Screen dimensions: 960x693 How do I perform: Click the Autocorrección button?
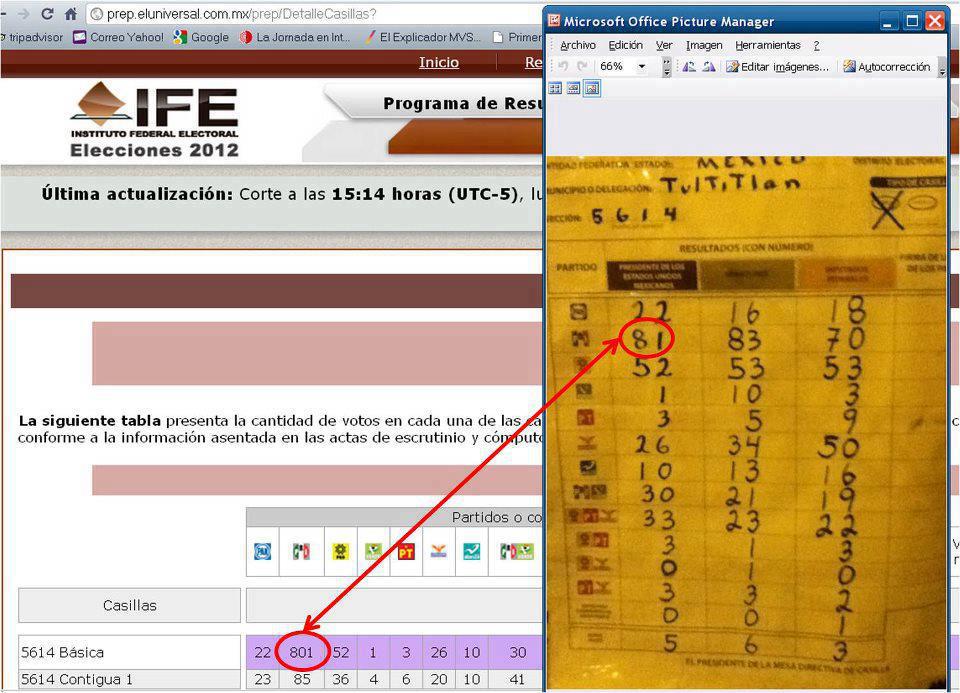click(886, 67)
